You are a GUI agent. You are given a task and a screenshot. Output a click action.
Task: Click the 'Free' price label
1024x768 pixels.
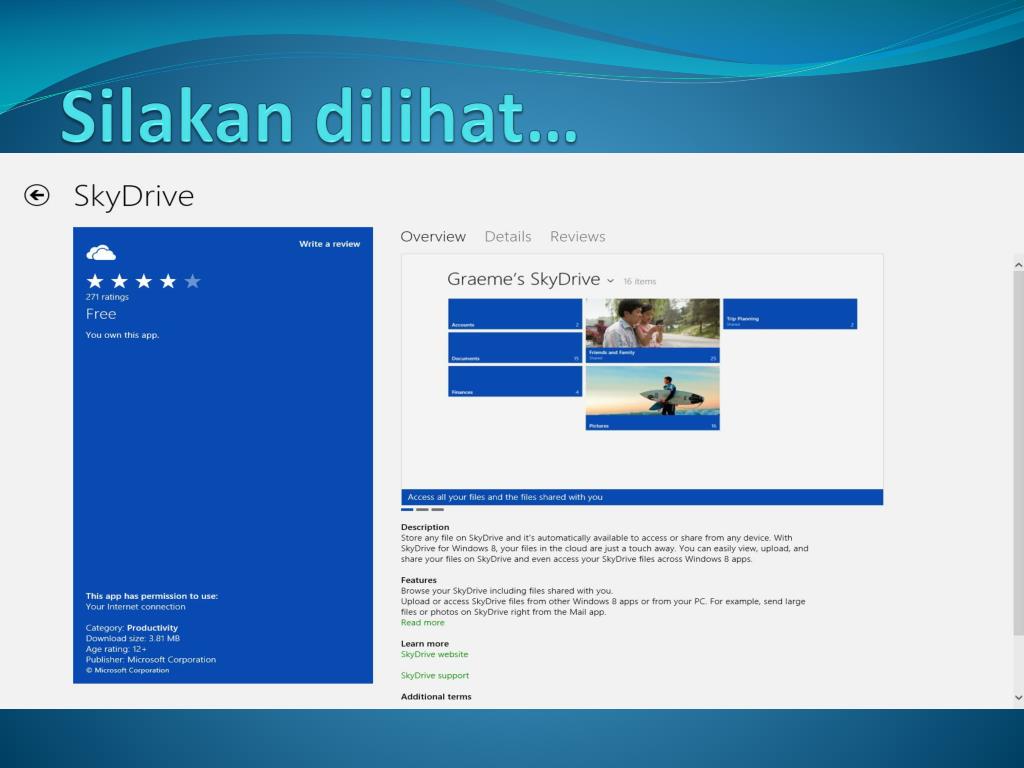[101, 314]
